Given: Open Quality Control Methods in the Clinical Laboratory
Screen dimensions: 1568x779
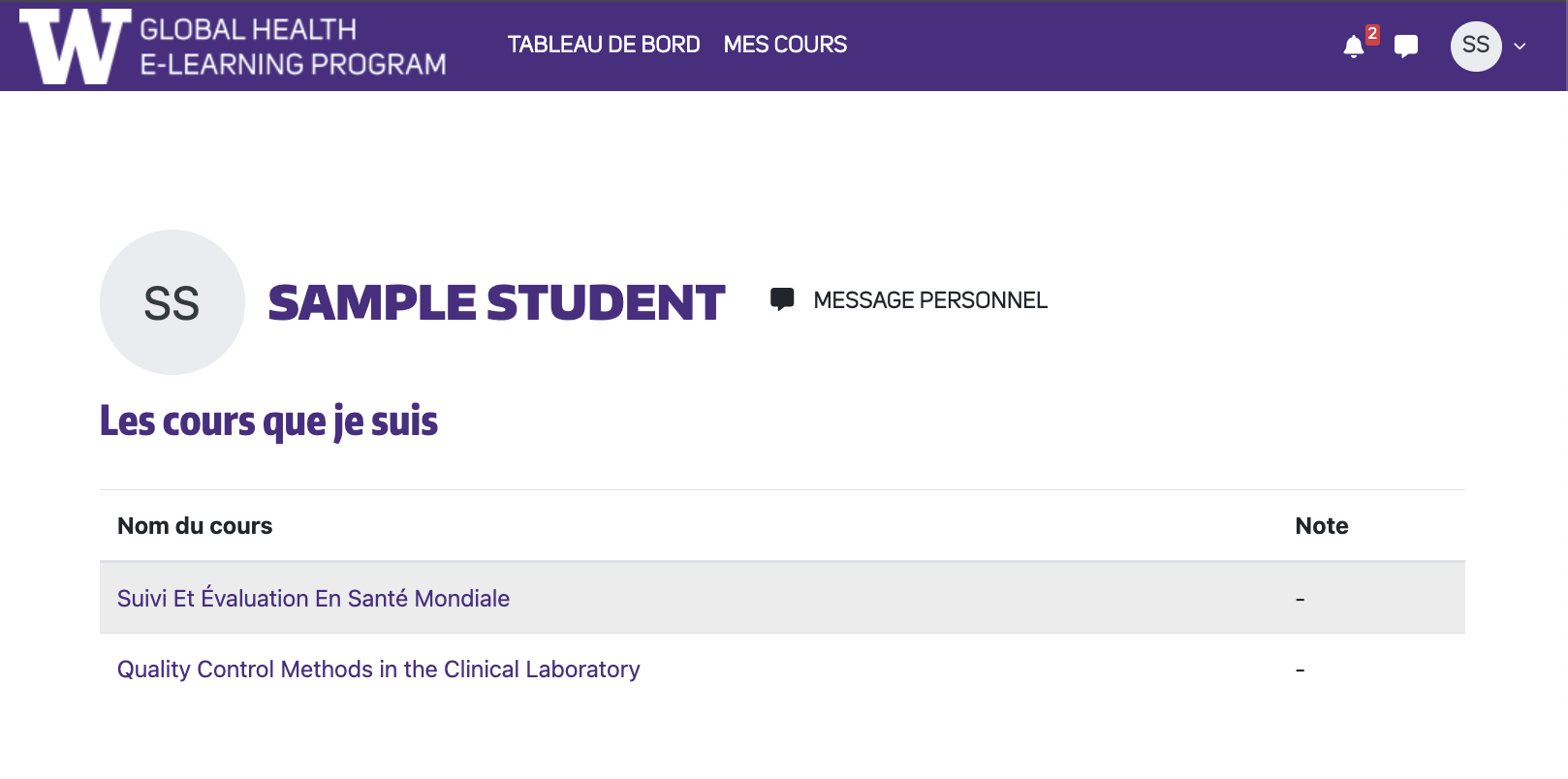Looking at the screenshot, I should pyautogui.click(x=378, y=670).
